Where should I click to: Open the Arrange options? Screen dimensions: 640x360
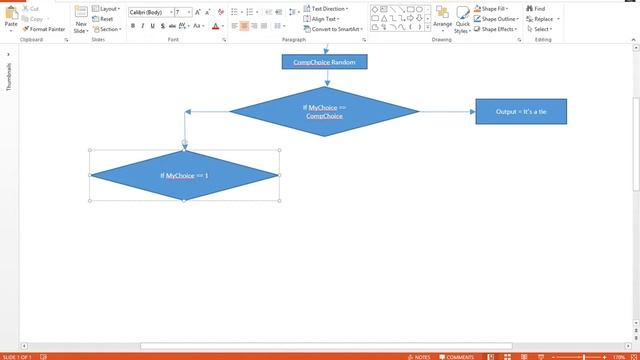coord(442,19)
